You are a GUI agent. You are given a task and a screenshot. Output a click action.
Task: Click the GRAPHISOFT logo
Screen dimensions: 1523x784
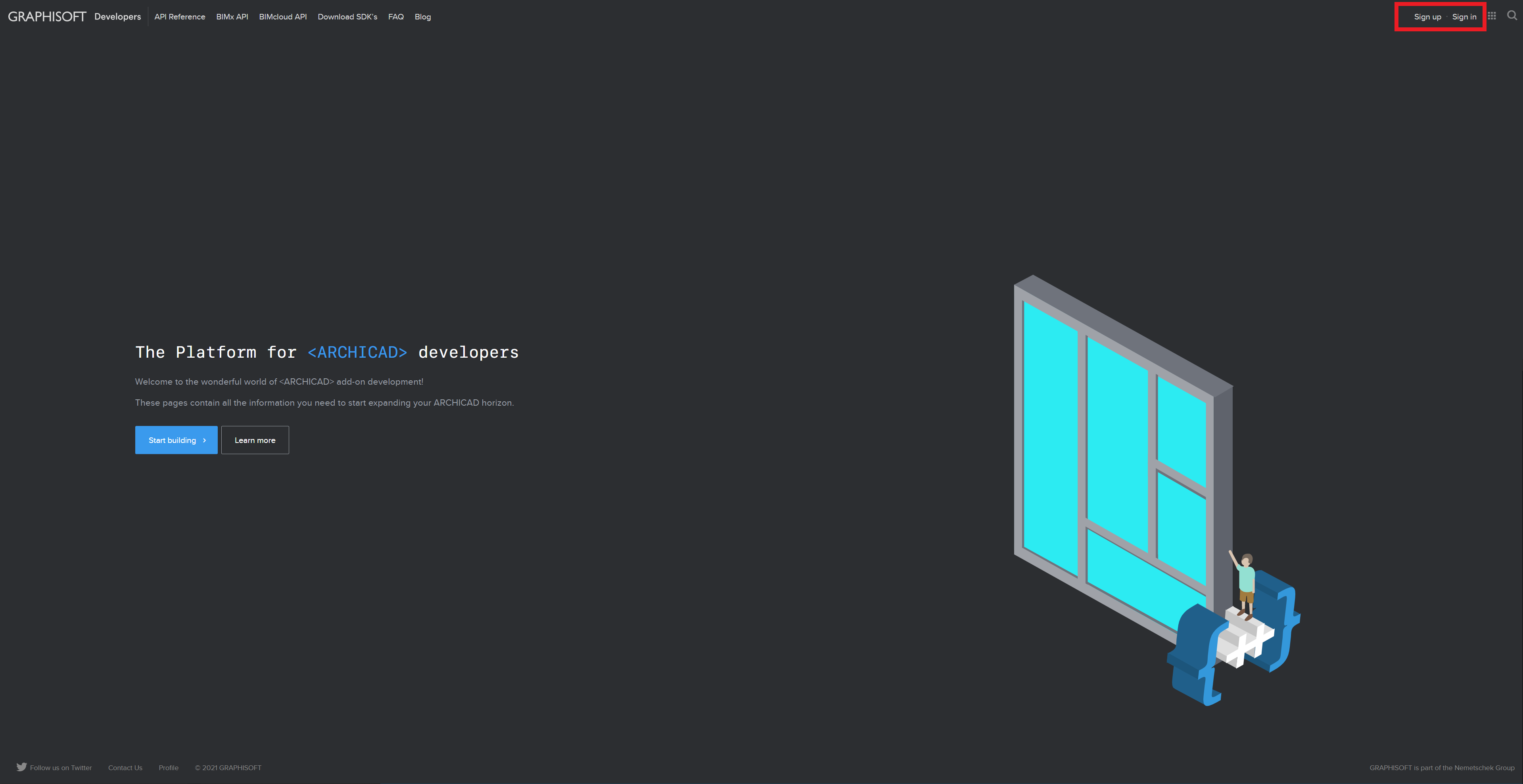pyautogui.click(x=47, y=17)
